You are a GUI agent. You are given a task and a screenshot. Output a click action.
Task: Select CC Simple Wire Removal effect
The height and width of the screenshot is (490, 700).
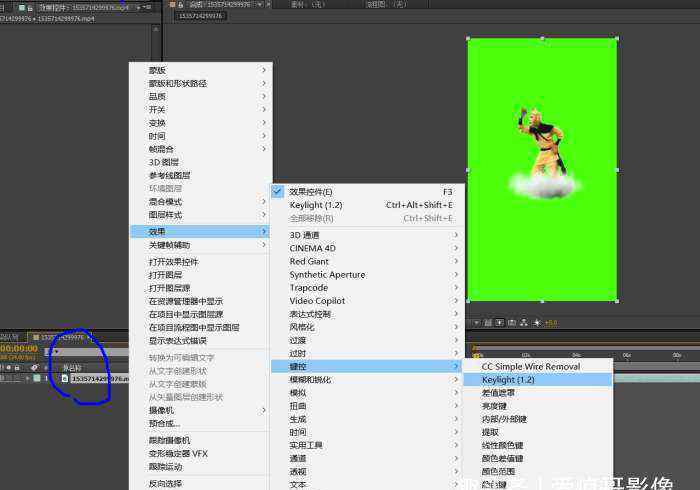point(538,366)
